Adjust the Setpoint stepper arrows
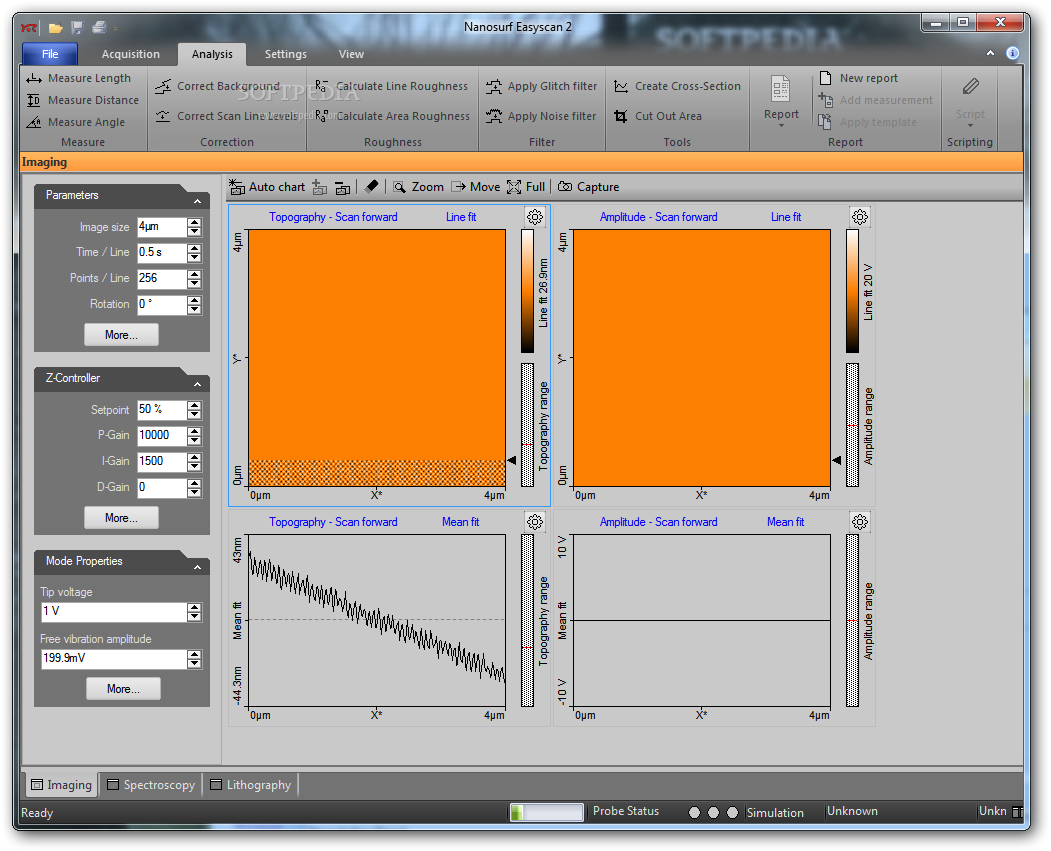 click(194, 410)
